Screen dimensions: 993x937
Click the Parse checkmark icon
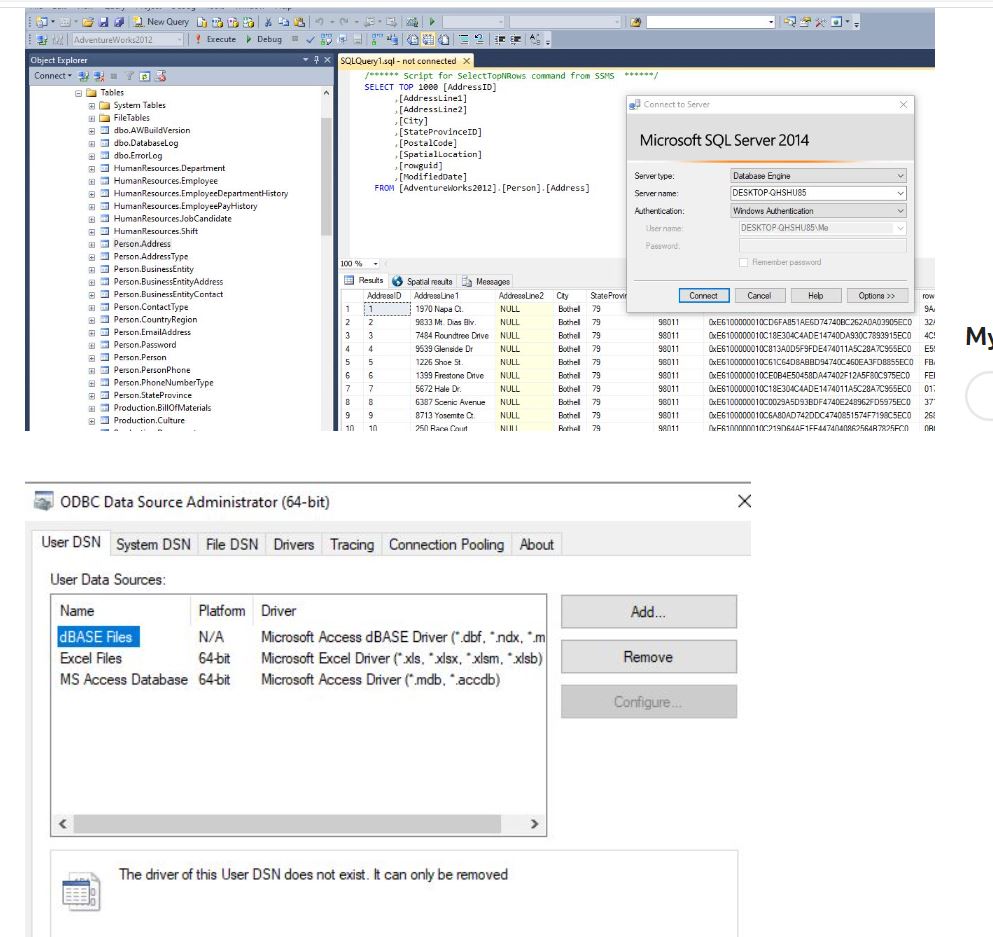click(310, 39)
